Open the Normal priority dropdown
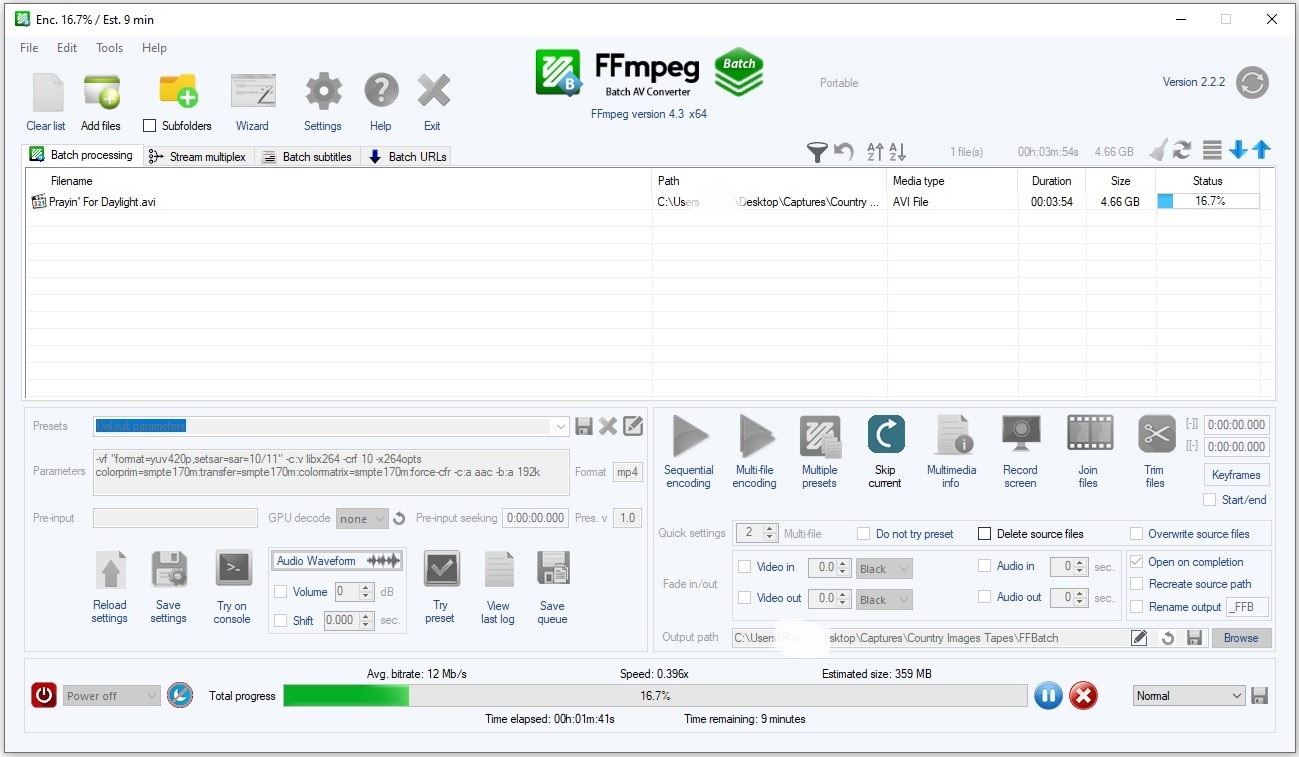Viewport: 1299px width, 757px height. click(1190, 696)
